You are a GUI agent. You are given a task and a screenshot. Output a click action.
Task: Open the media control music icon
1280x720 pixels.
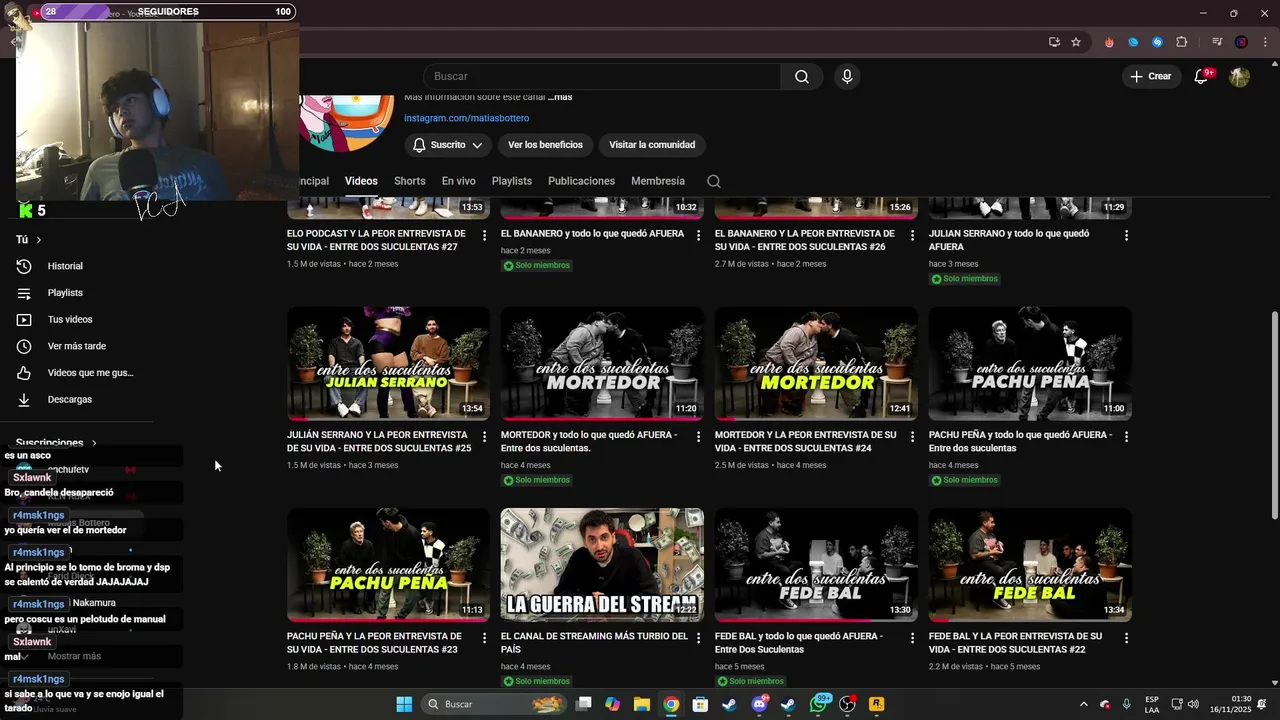pyautogui.click(x=1217, y=42)
